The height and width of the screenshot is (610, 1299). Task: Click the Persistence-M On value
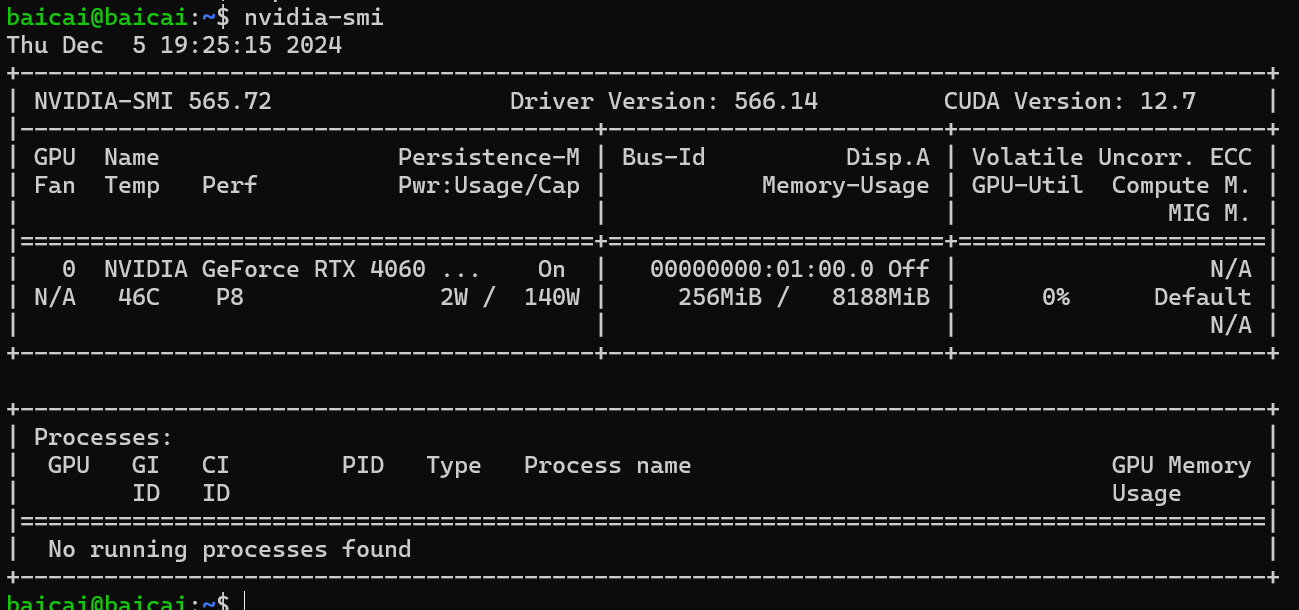552,269
